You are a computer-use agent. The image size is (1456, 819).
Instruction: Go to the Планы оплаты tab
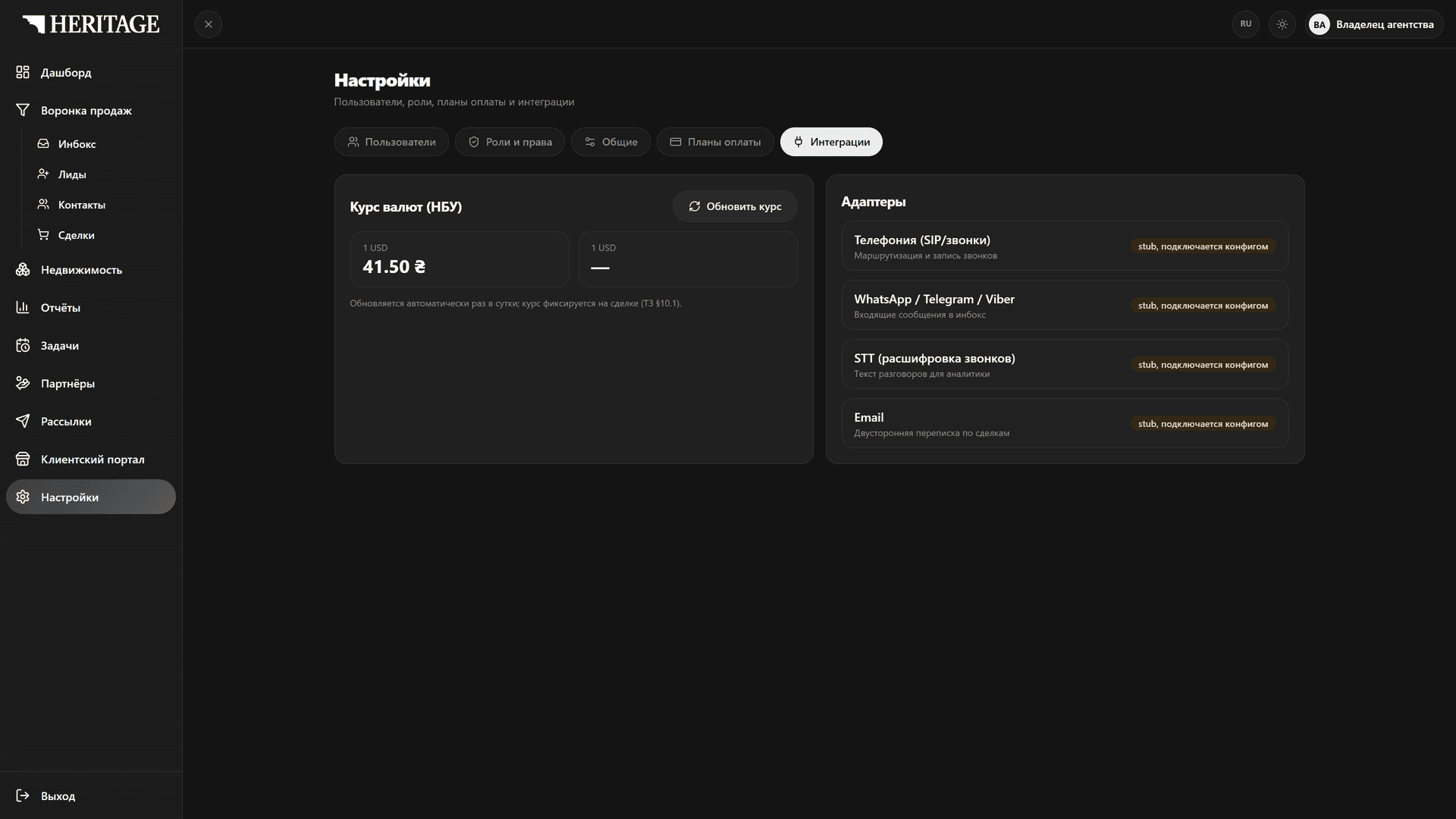[x=715, y=142]
